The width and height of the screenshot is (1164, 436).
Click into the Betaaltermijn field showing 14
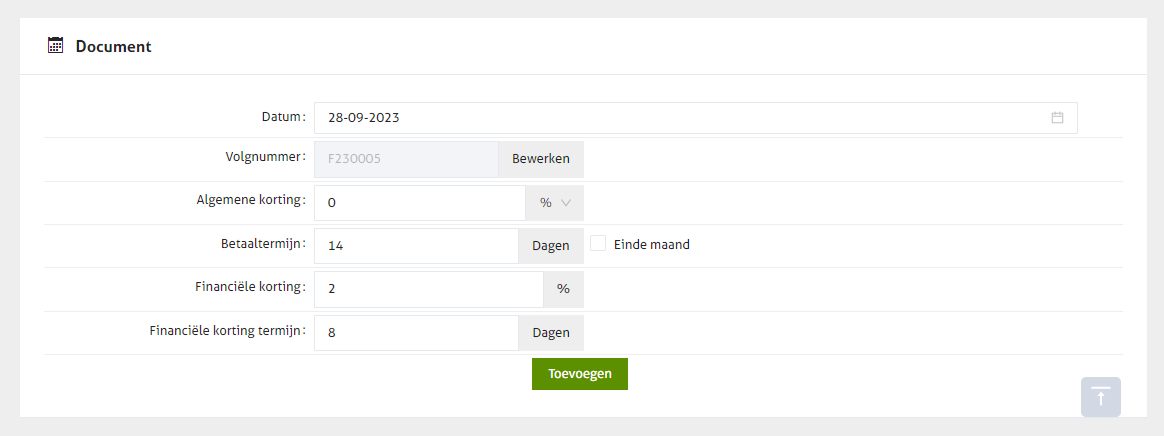[x=415, y=246]
